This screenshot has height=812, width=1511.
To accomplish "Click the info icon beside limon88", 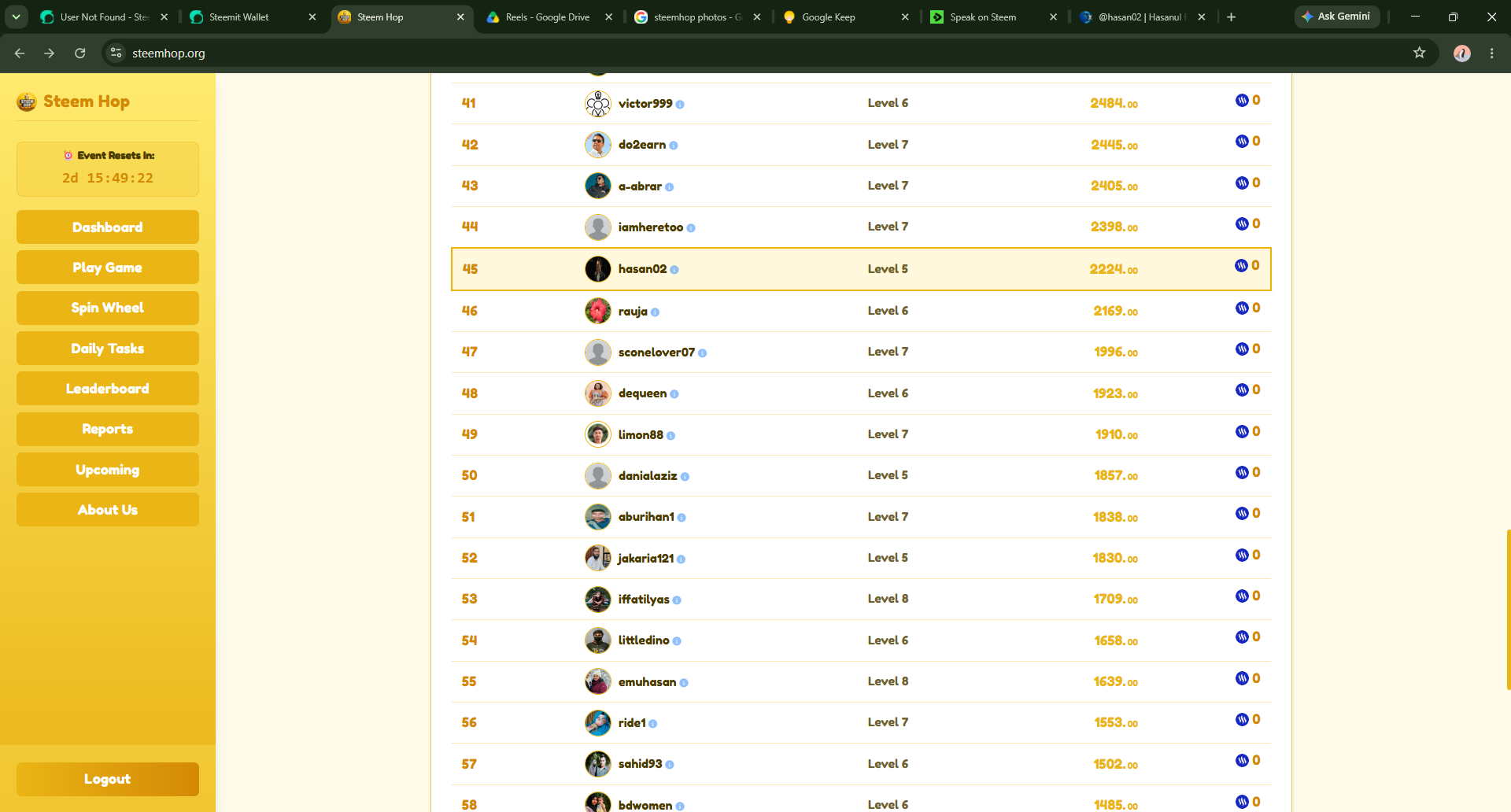I will [671, 436].
